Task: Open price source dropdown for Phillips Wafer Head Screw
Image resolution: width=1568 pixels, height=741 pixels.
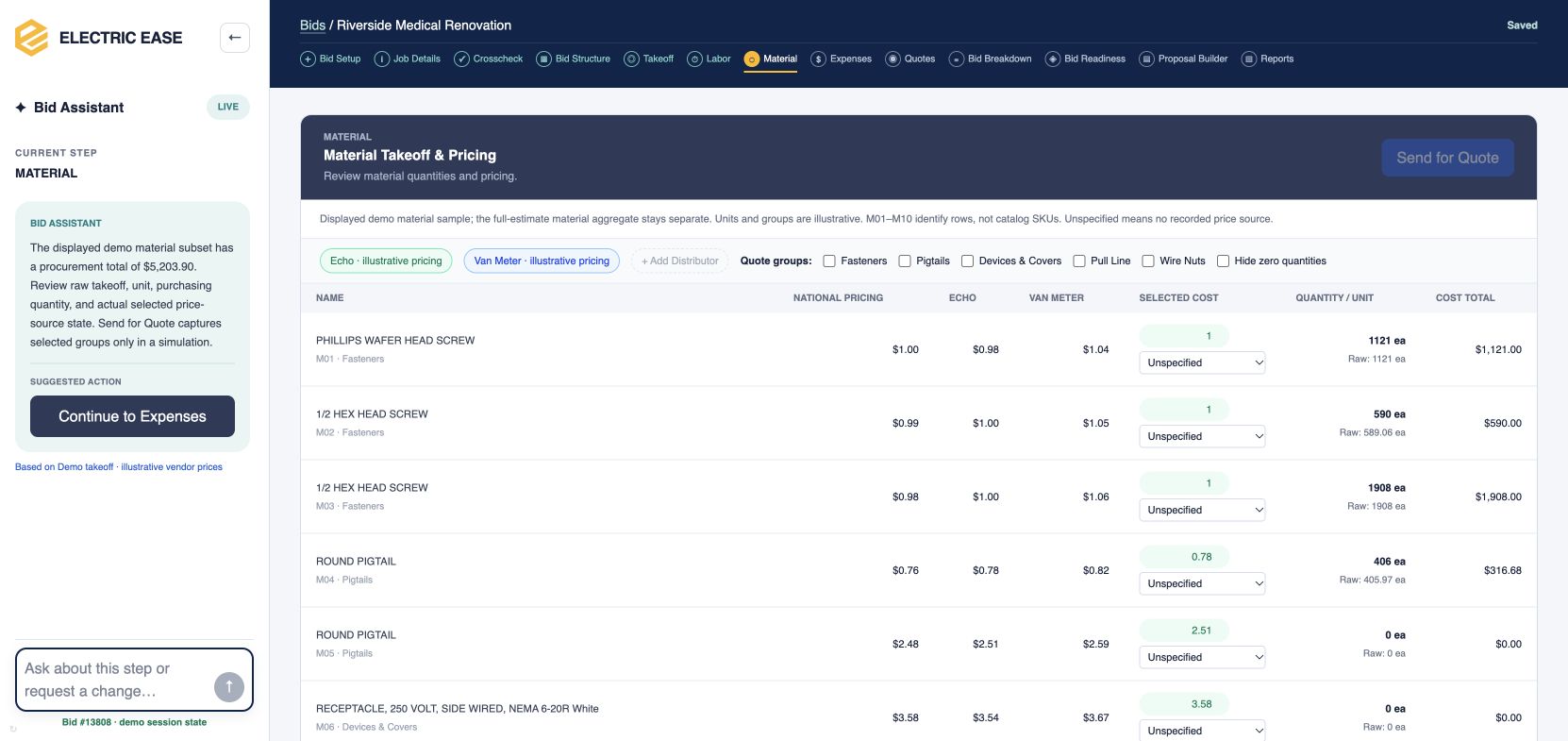Action: 1202,362
